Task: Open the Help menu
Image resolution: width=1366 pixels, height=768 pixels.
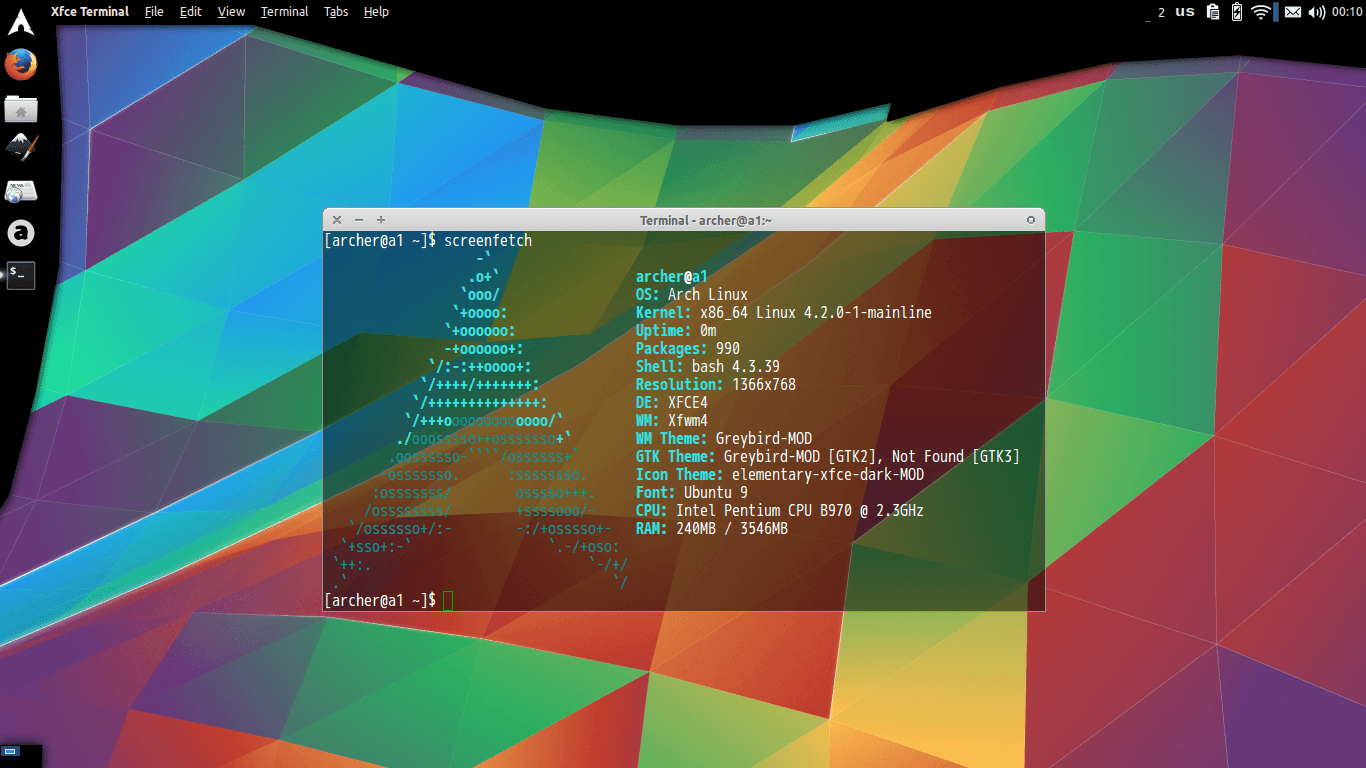Action: point(376,12)
